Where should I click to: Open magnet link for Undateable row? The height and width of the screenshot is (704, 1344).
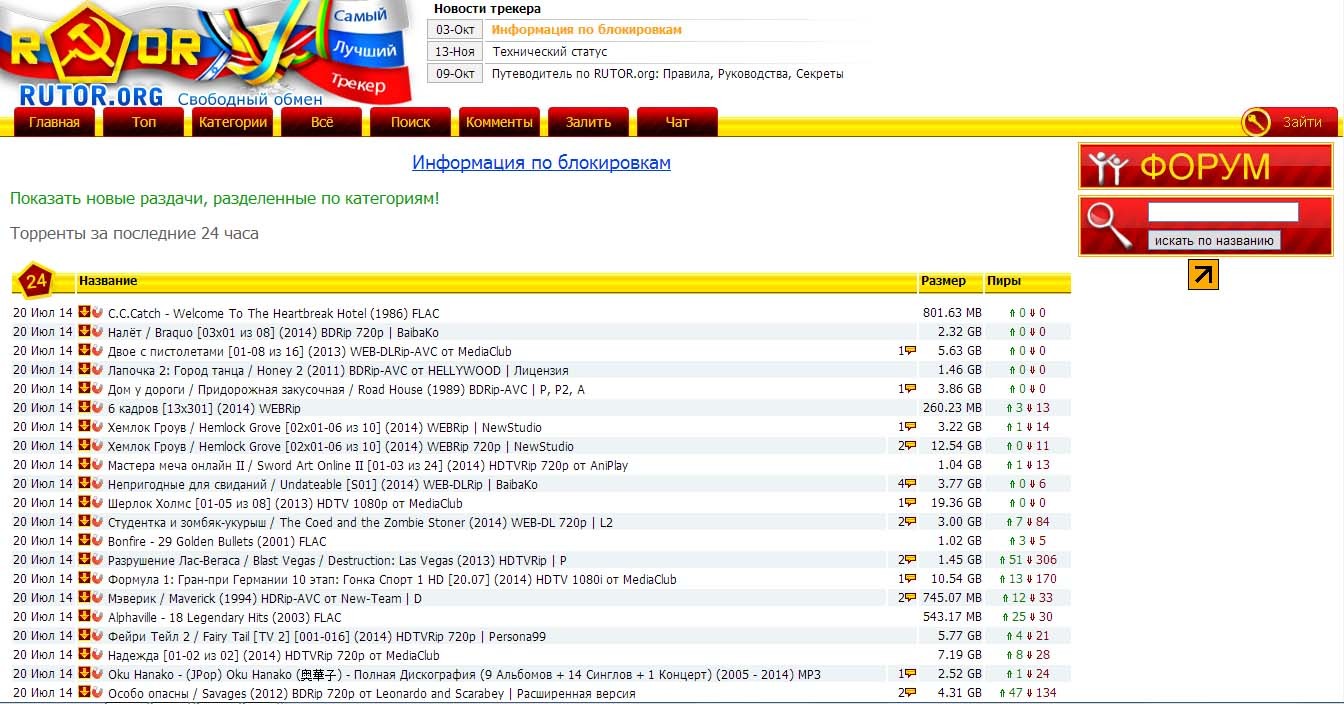click(98, 484)
